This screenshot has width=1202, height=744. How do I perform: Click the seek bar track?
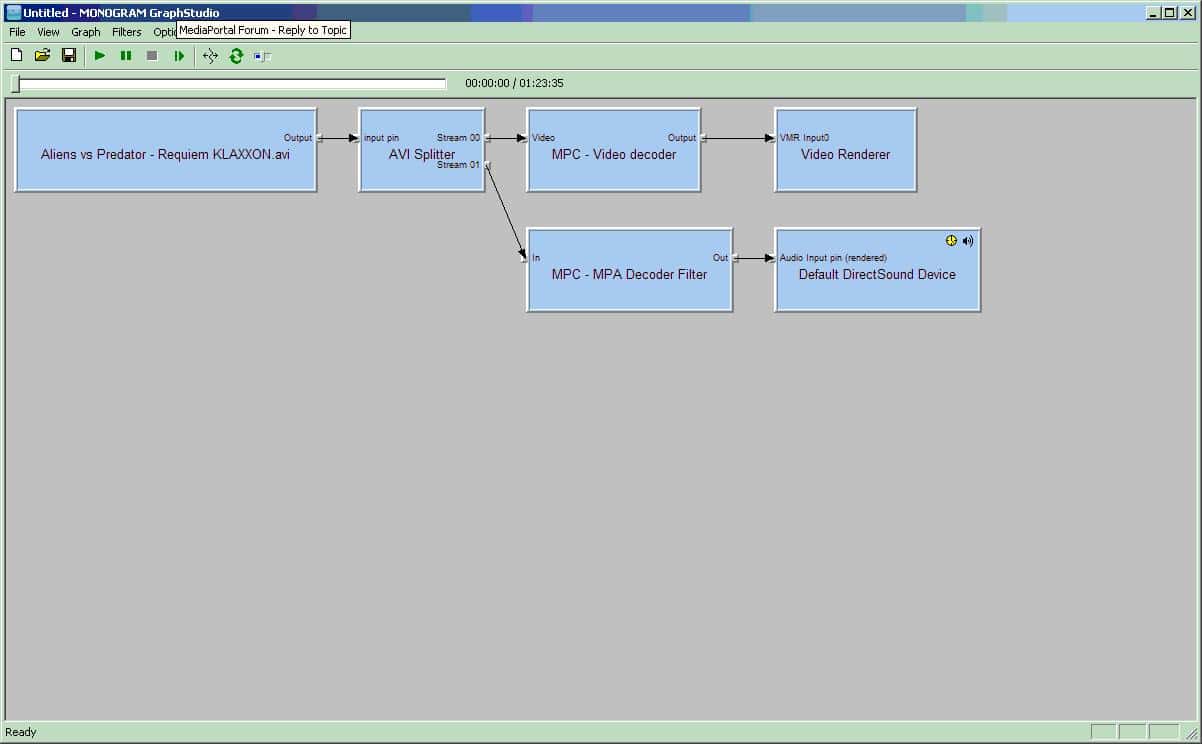pyautogui.click(x=230, y=84)
